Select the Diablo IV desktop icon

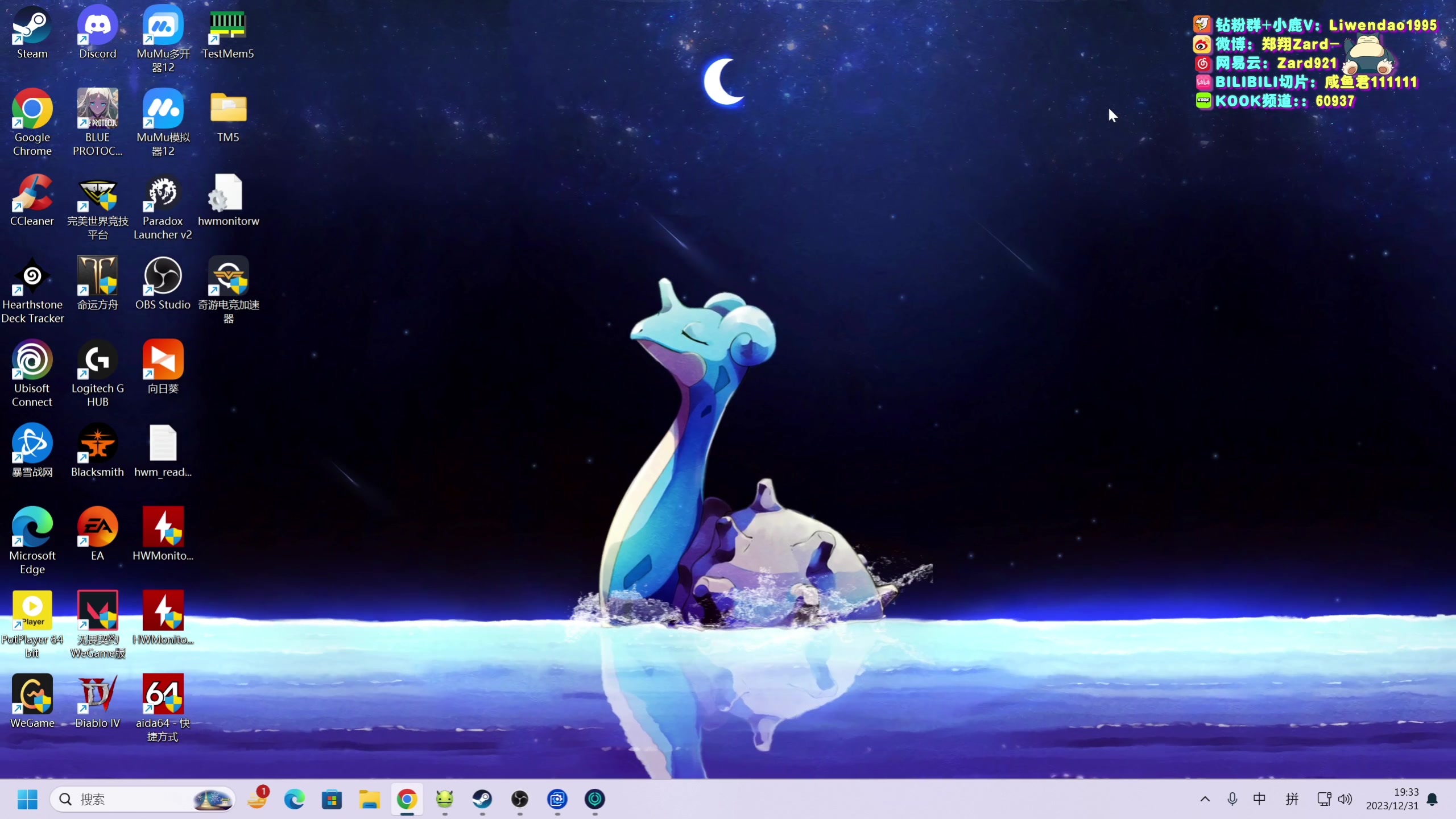click(97, 695)
